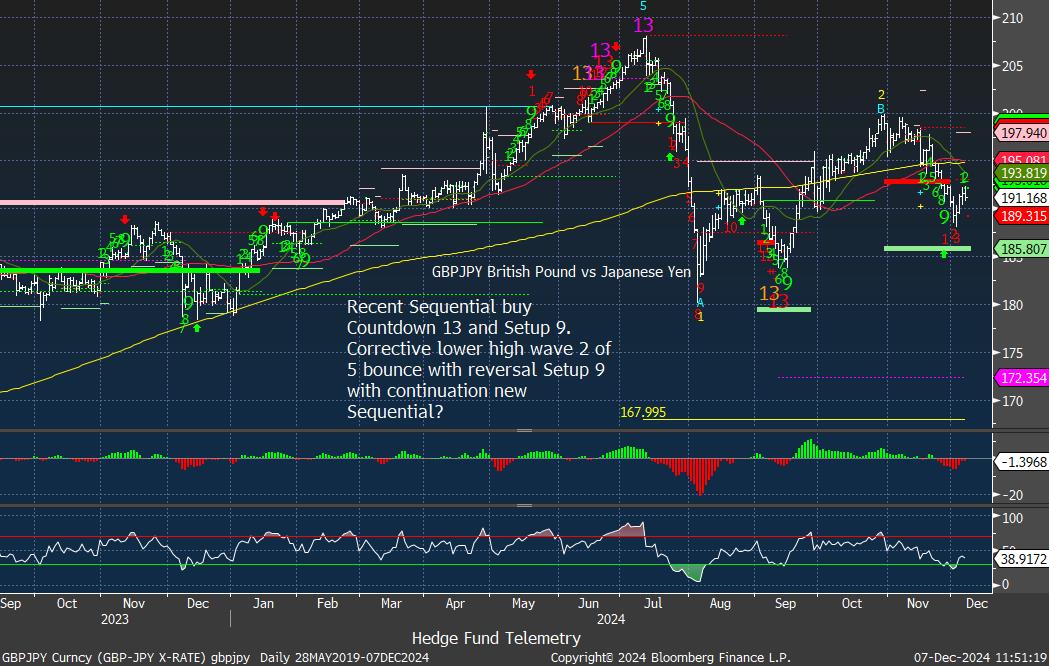The height and width of the screenshot is (666, 1049).
Task: Select the -1.3968 histogram value label
Action: 1021,461
